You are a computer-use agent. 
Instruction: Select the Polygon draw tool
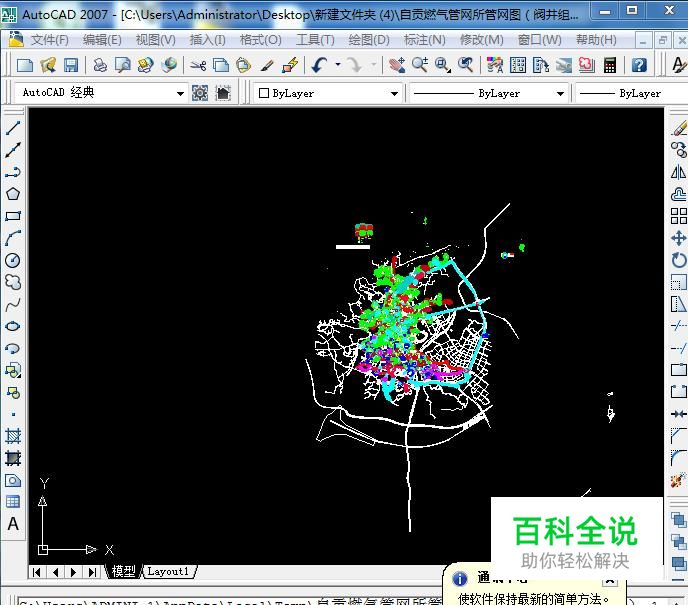pos(13,194)
